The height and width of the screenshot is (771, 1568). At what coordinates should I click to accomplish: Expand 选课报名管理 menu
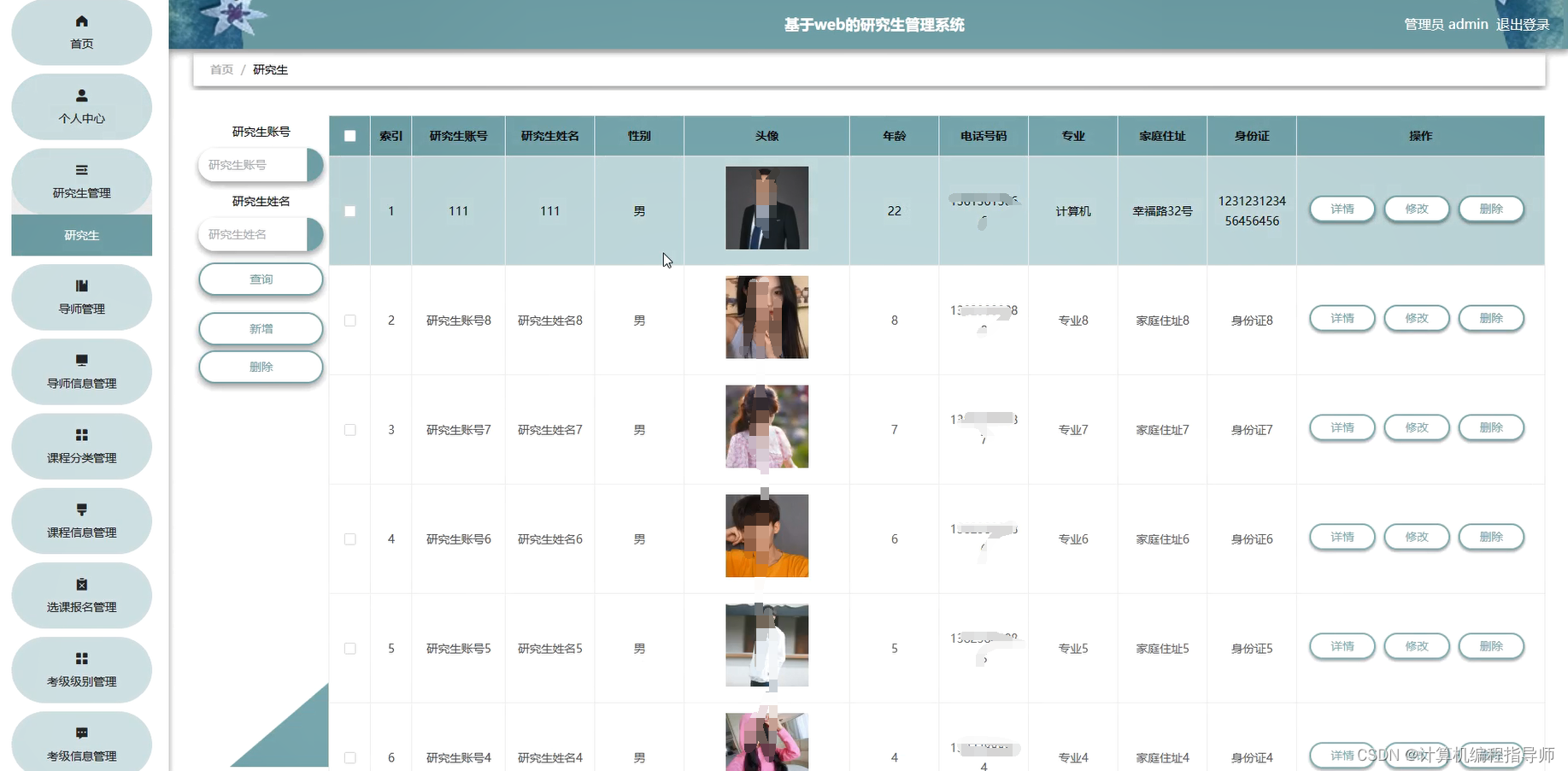[82, 595]
